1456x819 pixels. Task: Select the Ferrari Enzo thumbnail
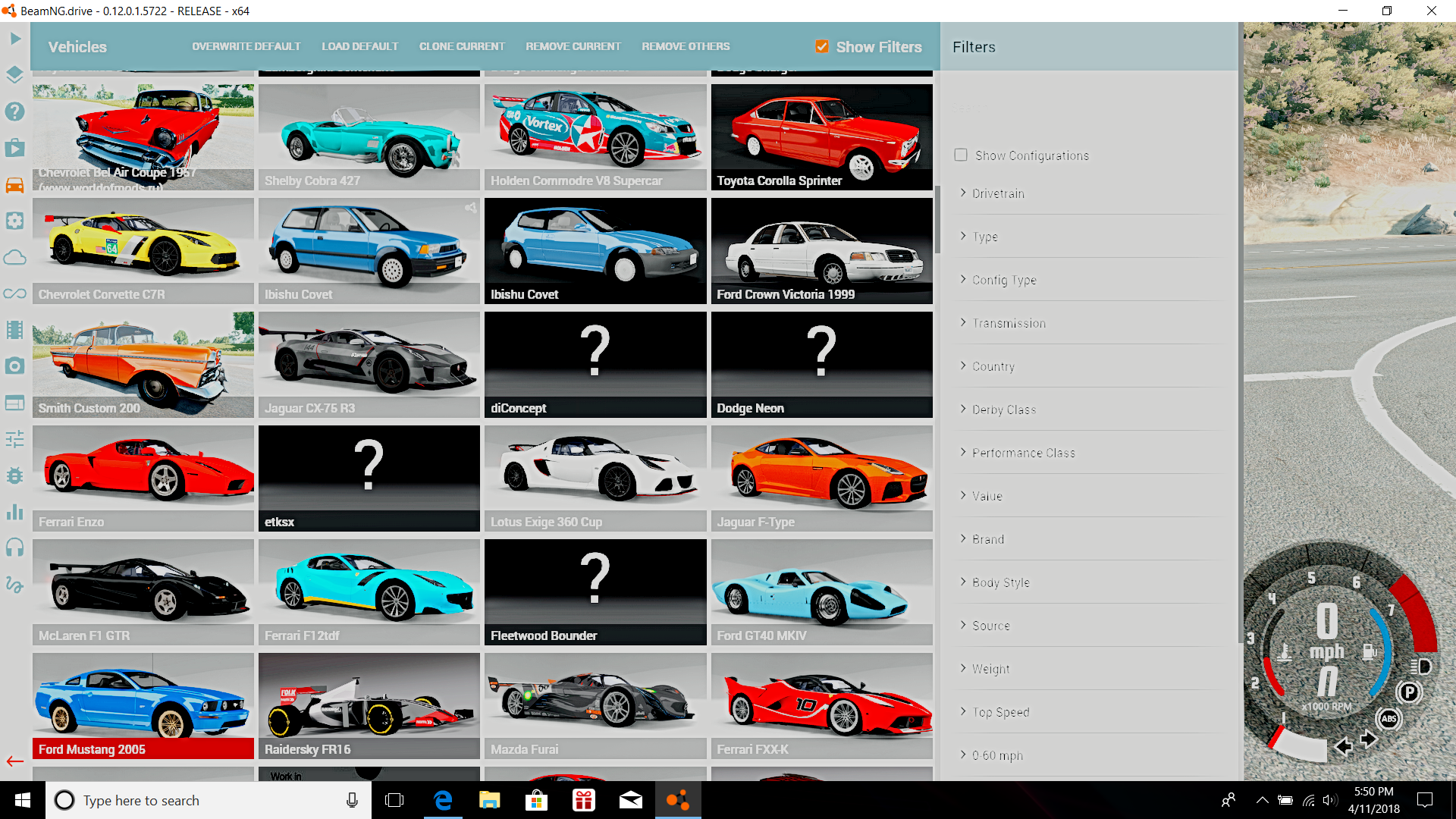pyautogui.click(x=143, y=479)
